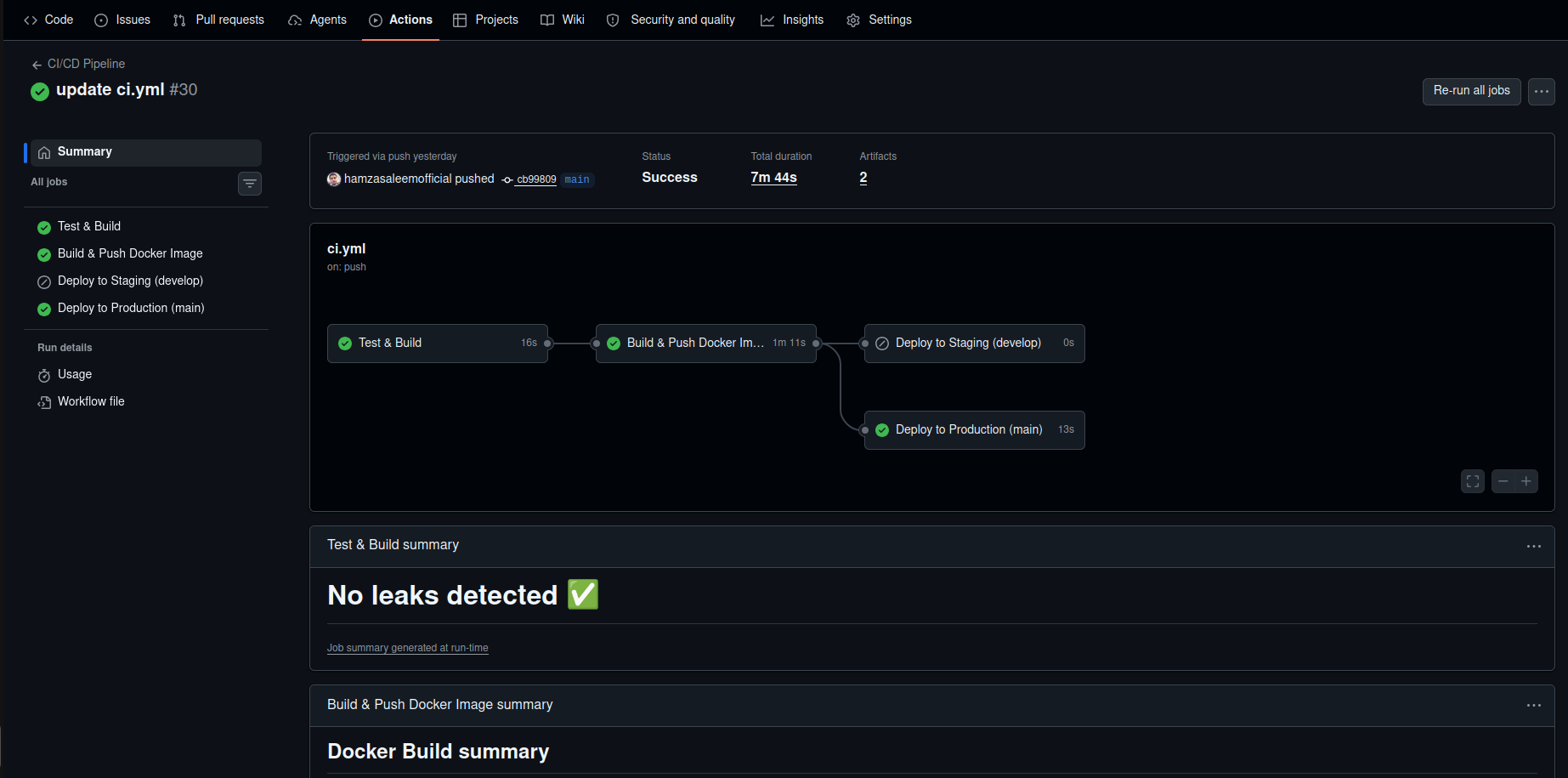Click the Projects table icon in top nav
This screenshot has height=778, width=1568.
point(460,20)
